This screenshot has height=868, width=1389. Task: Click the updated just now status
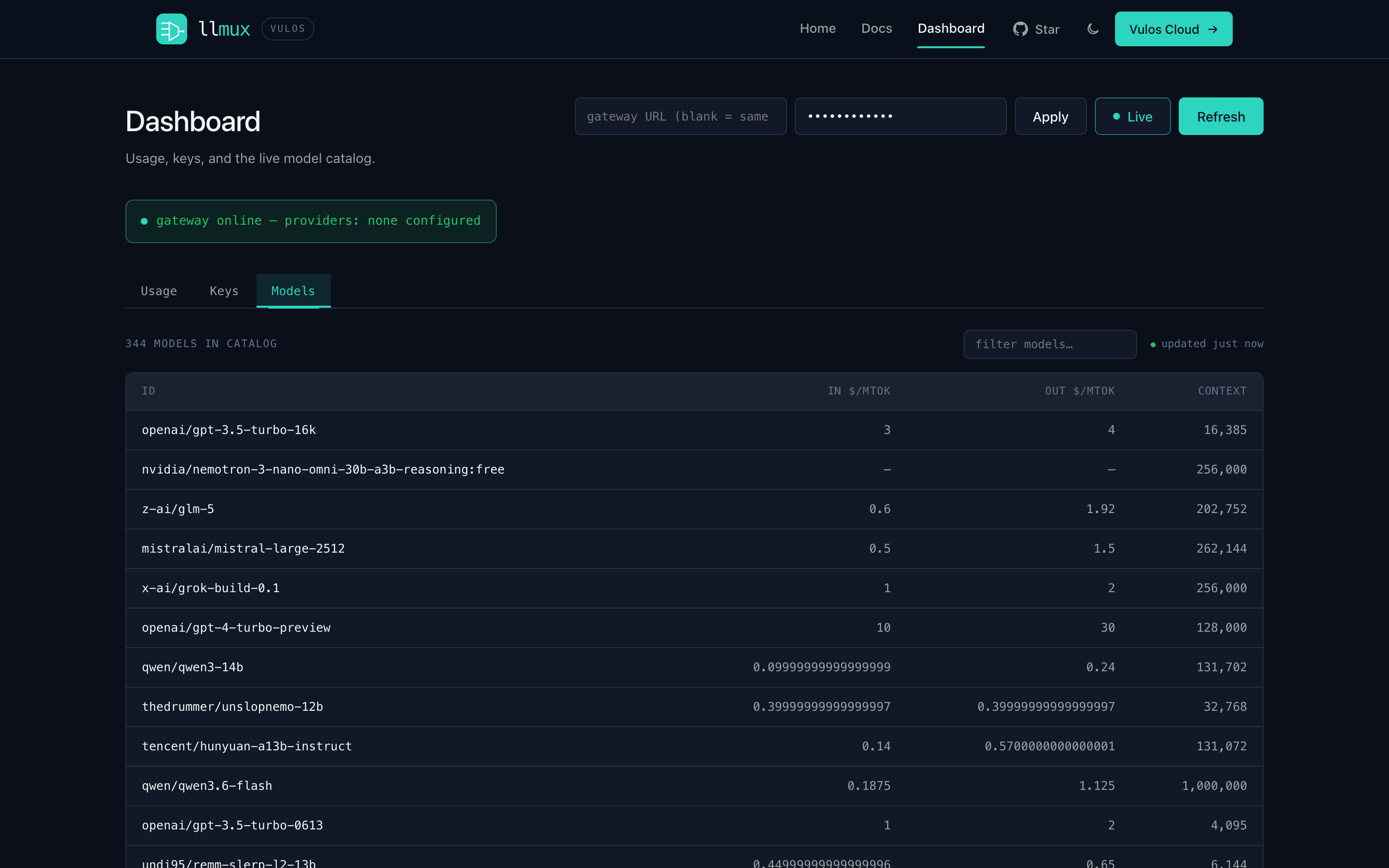click(x=1207, y=344)
